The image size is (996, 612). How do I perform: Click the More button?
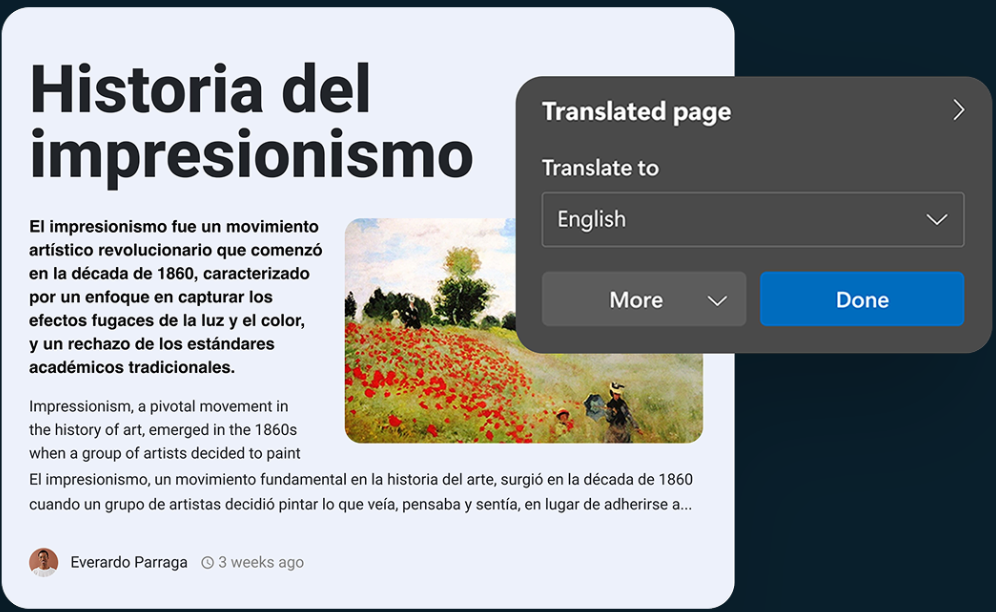(x=637, y=299)
